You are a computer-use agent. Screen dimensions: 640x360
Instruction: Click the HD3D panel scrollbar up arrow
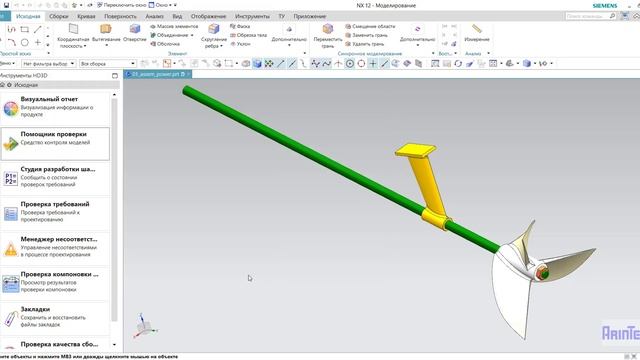(x=114, y=95)
